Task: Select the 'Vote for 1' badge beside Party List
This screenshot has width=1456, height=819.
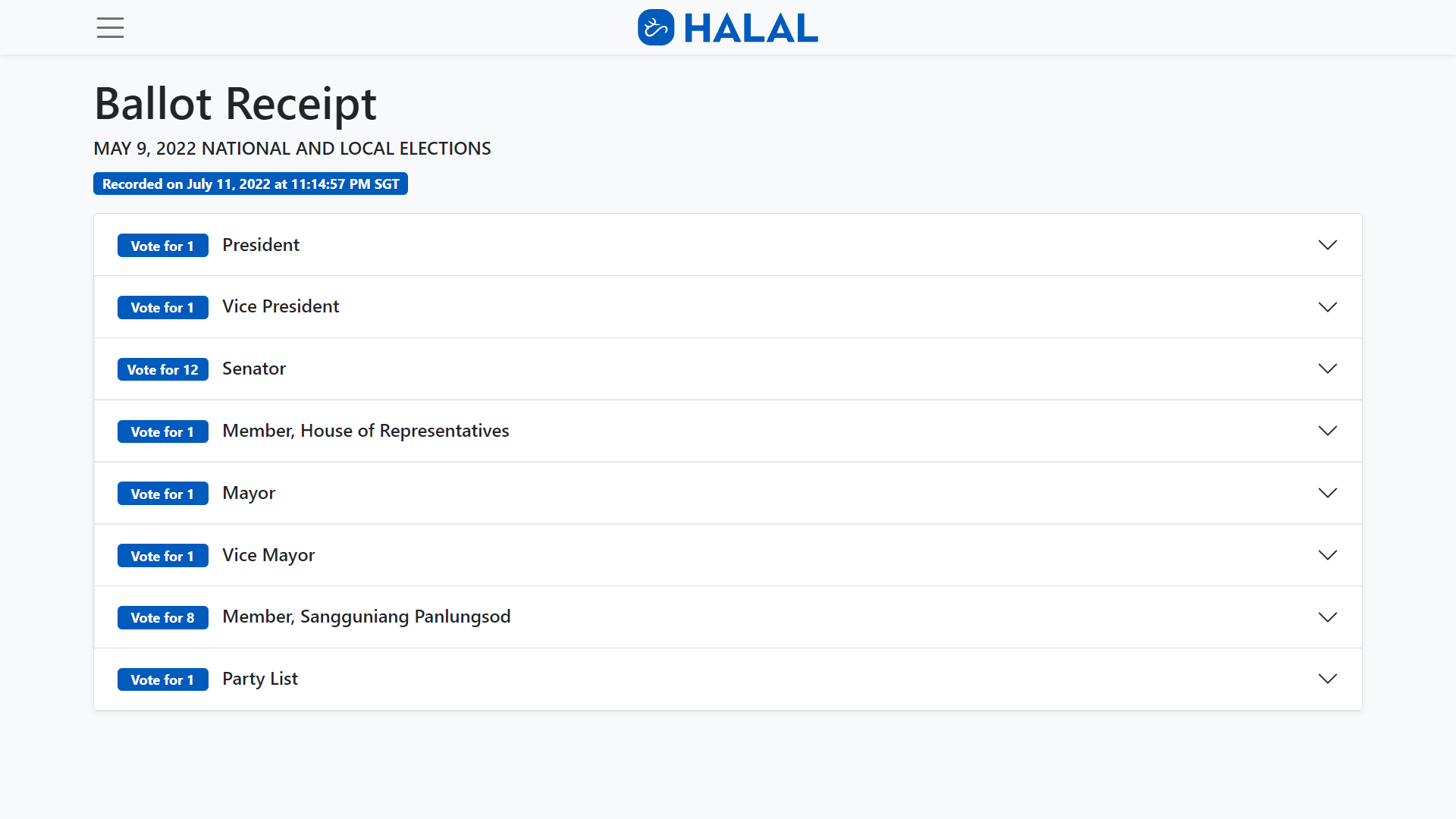Action: [162, 679]
